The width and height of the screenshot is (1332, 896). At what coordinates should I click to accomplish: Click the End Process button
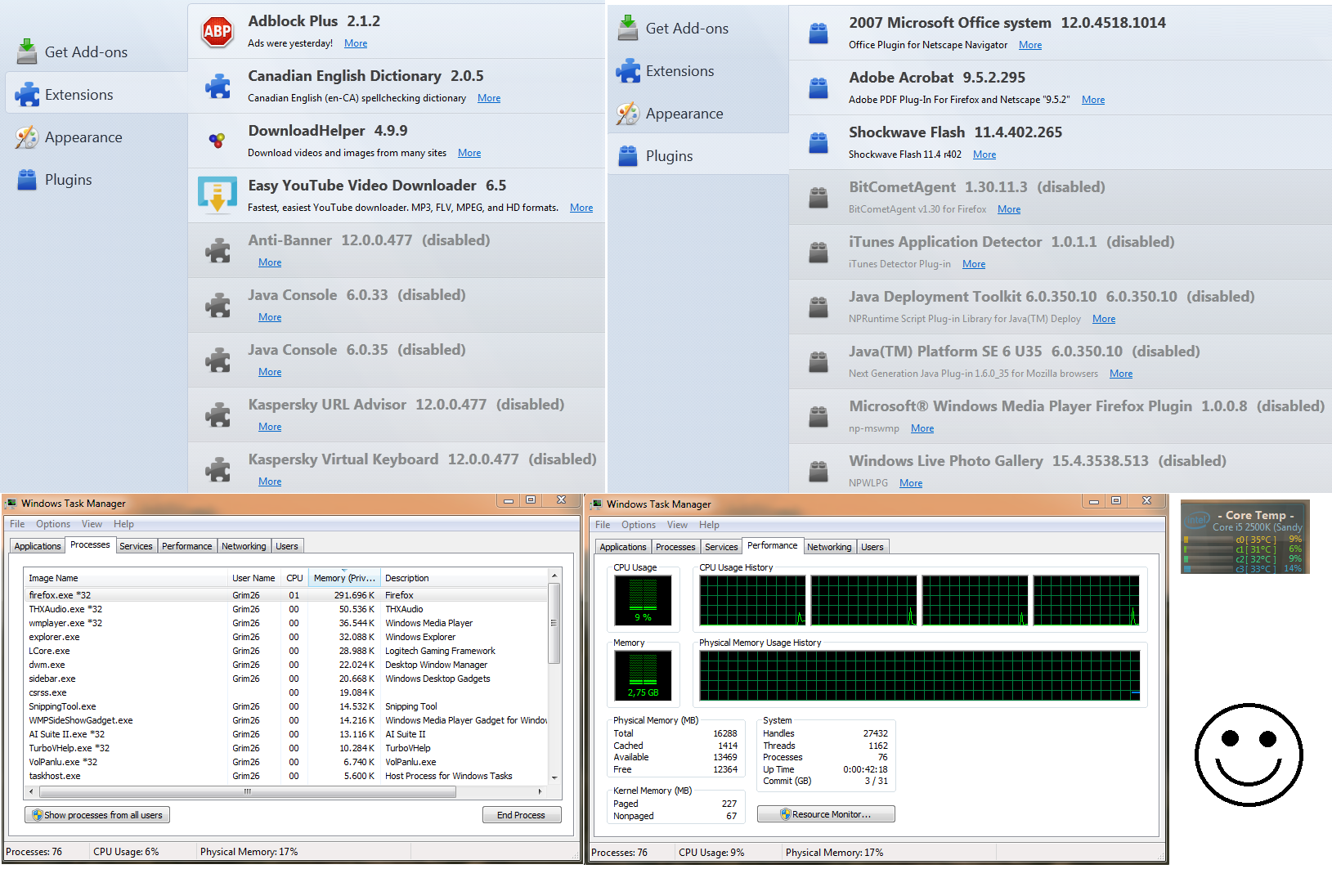point(522,815)
